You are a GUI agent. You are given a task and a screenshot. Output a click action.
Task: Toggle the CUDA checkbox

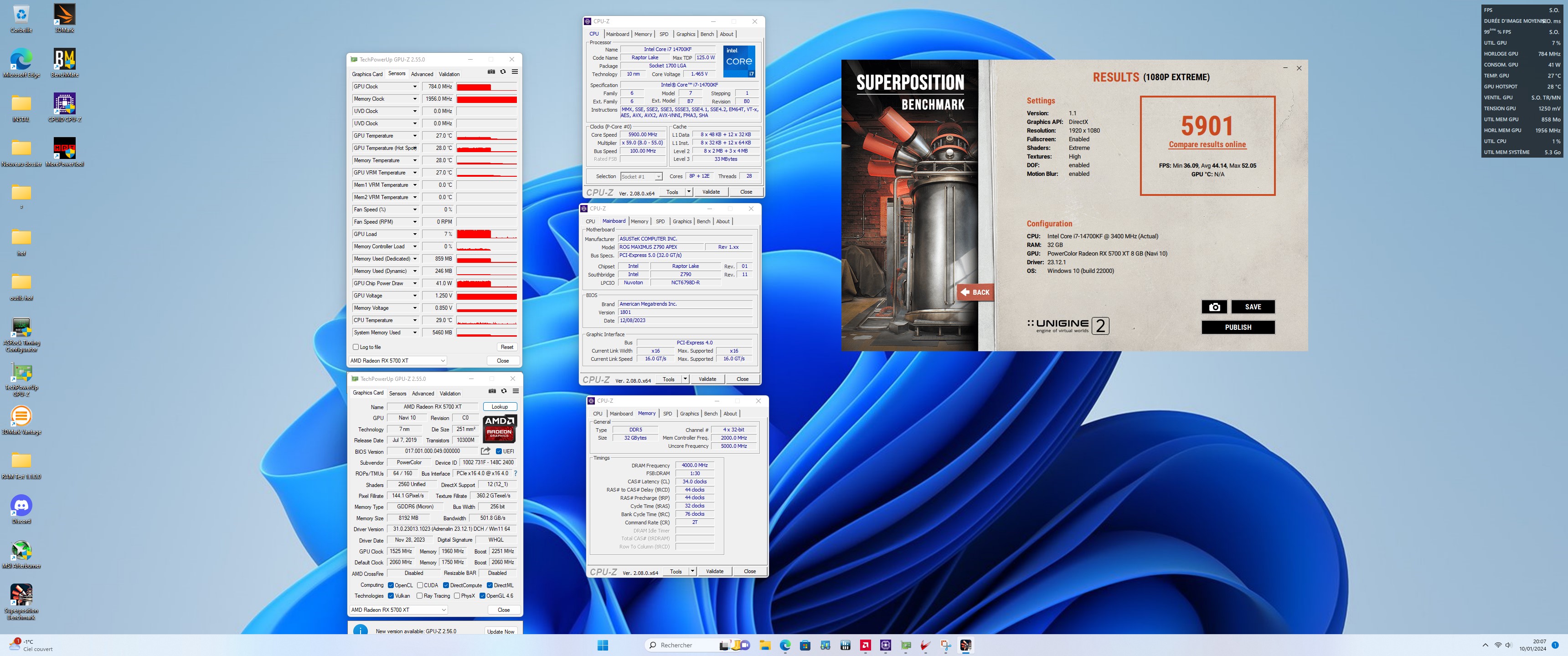[420, 585]
